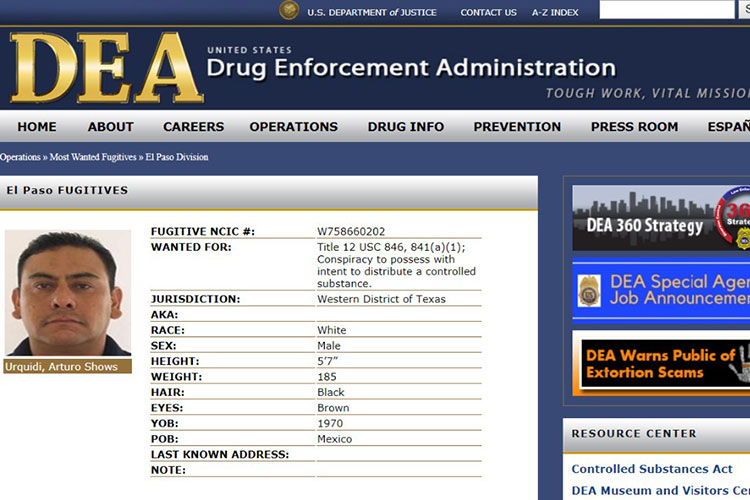Click the Most Wanted Fugitives breadcrumb
The width and height of the screenshot is (750, 500).
(x=93, y=157)
